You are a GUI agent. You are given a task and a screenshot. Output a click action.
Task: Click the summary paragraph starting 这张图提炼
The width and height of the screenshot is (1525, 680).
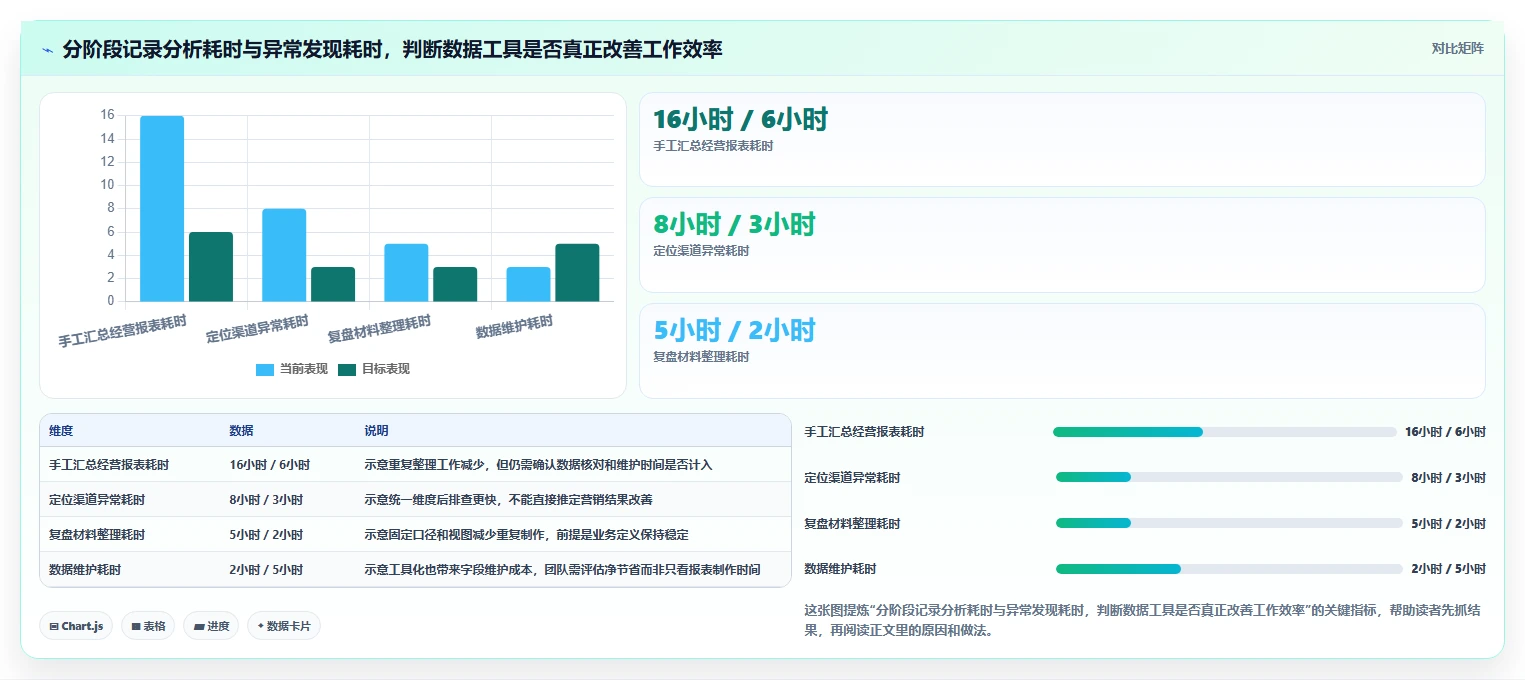(1142, 620)
